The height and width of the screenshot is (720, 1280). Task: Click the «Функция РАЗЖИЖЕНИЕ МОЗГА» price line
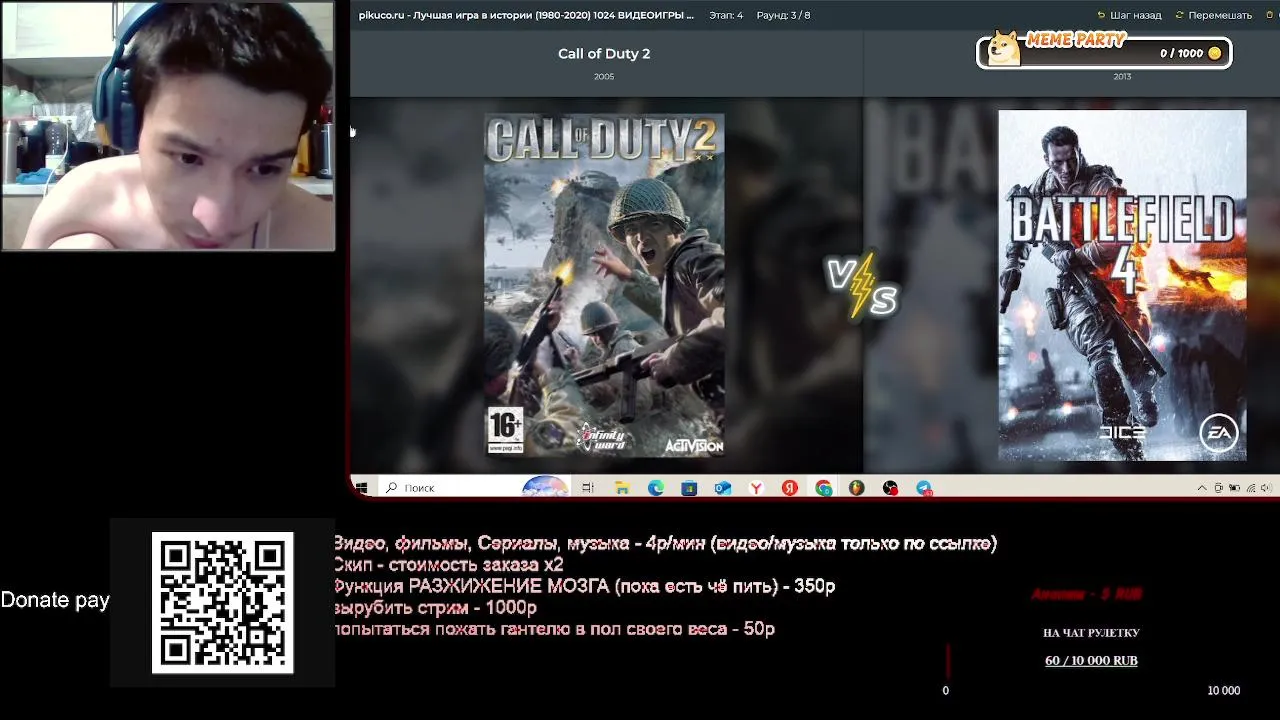[584, 586]
